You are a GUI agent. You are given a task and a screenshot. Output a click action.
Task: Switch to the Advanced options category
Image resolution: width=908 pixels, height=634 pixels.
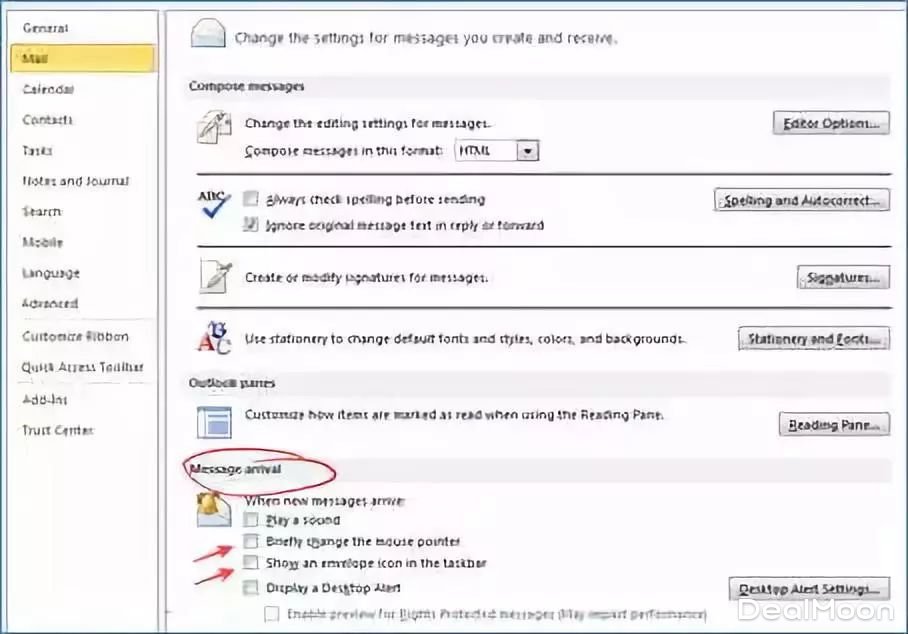tap(50, 303)
